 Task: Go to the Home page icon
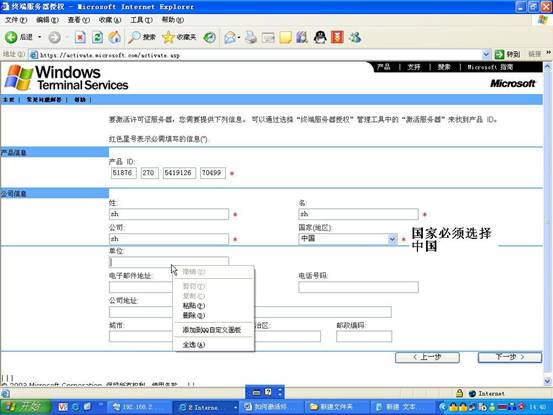point(115,37)
